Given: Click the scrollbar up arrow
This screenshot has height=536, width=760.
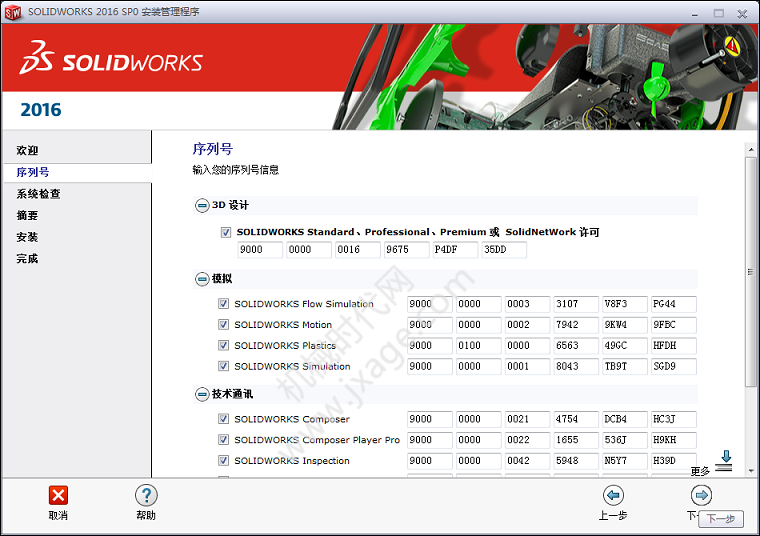Looking at the screenshot, I should click(751, 150).
